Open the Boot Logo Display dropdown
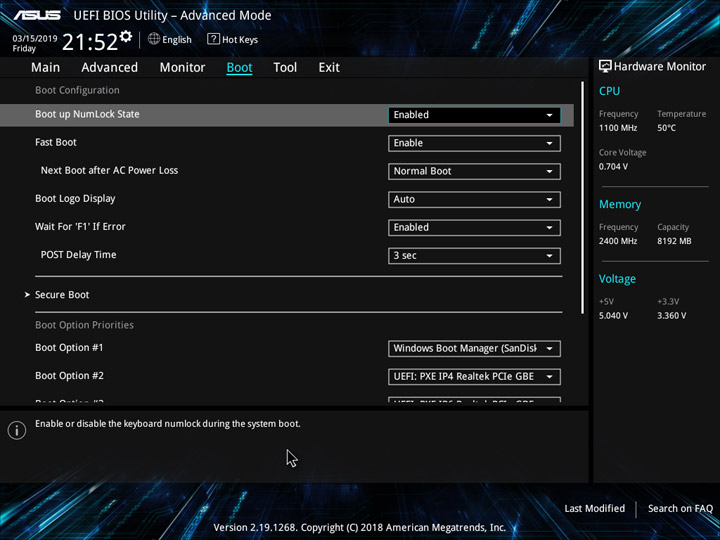This screenshot has width=720, height=540. [x=474, y=199]
